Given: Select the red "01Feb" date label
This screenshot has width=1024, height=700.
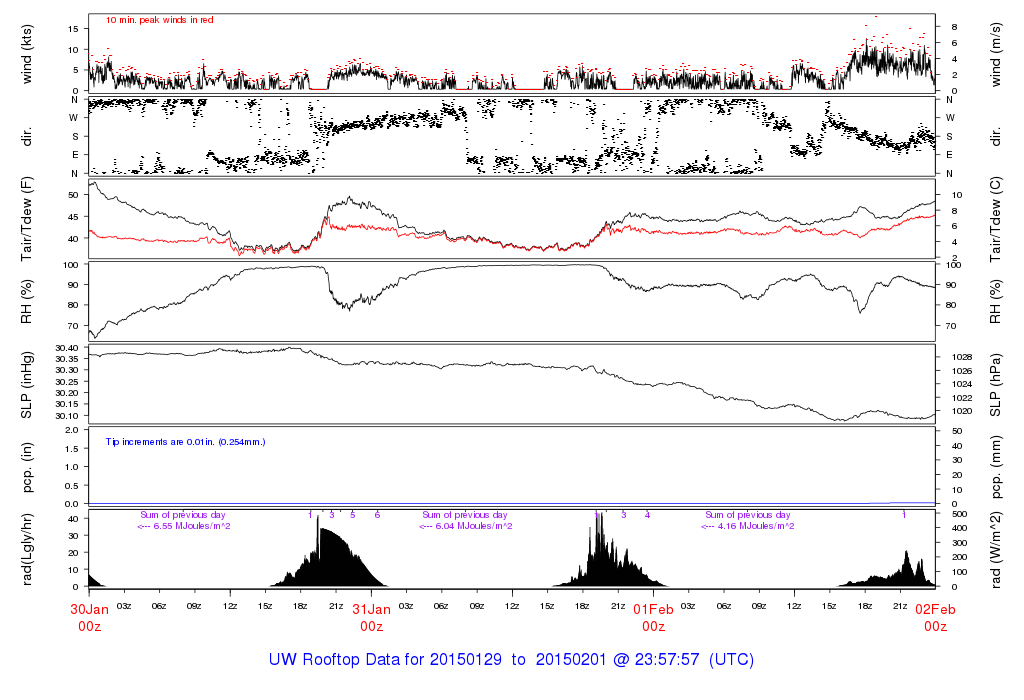Looking at the screenshot, I should pos(654,609).
